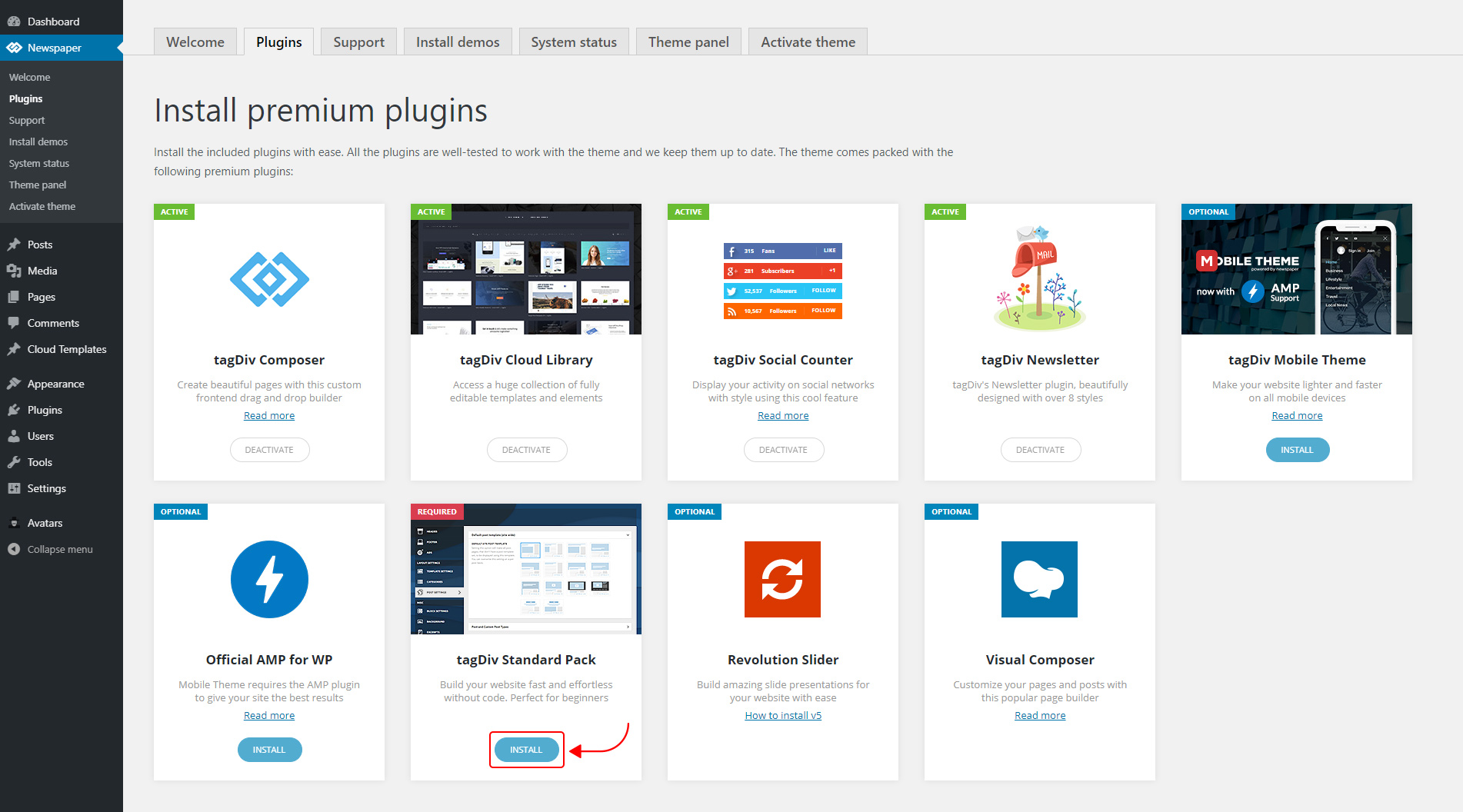
Task: Click the Appearance brush icon
Action: 14,384
